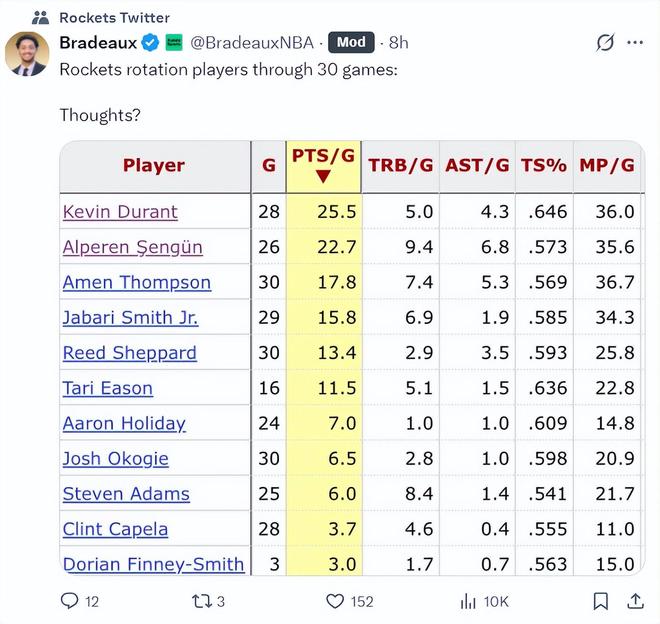Bookmark this Rockets rotation post

(600, 601)
